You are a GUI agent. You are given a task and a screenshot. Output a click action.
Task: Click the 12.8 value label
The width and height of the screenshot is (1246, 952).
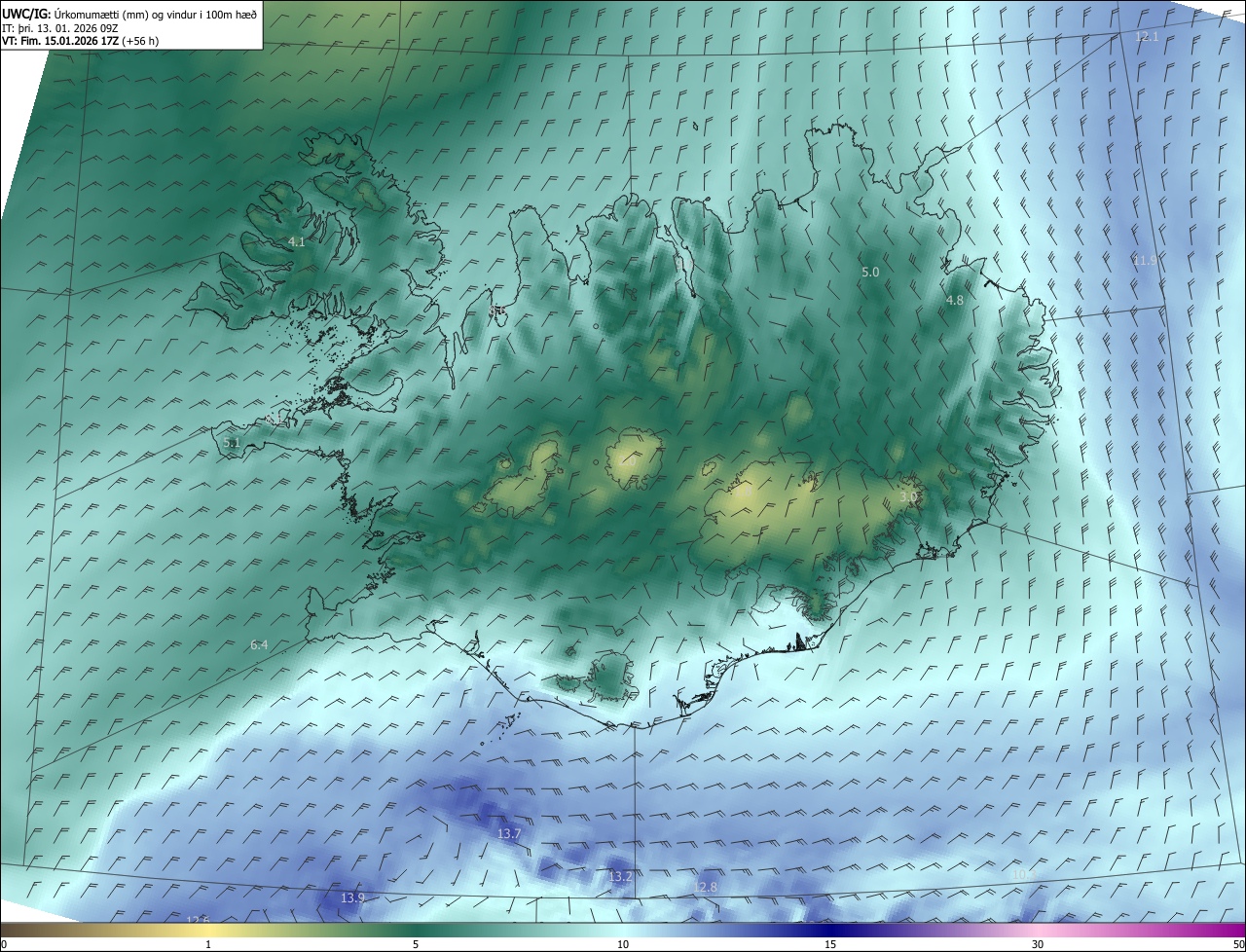pos(705,888)
